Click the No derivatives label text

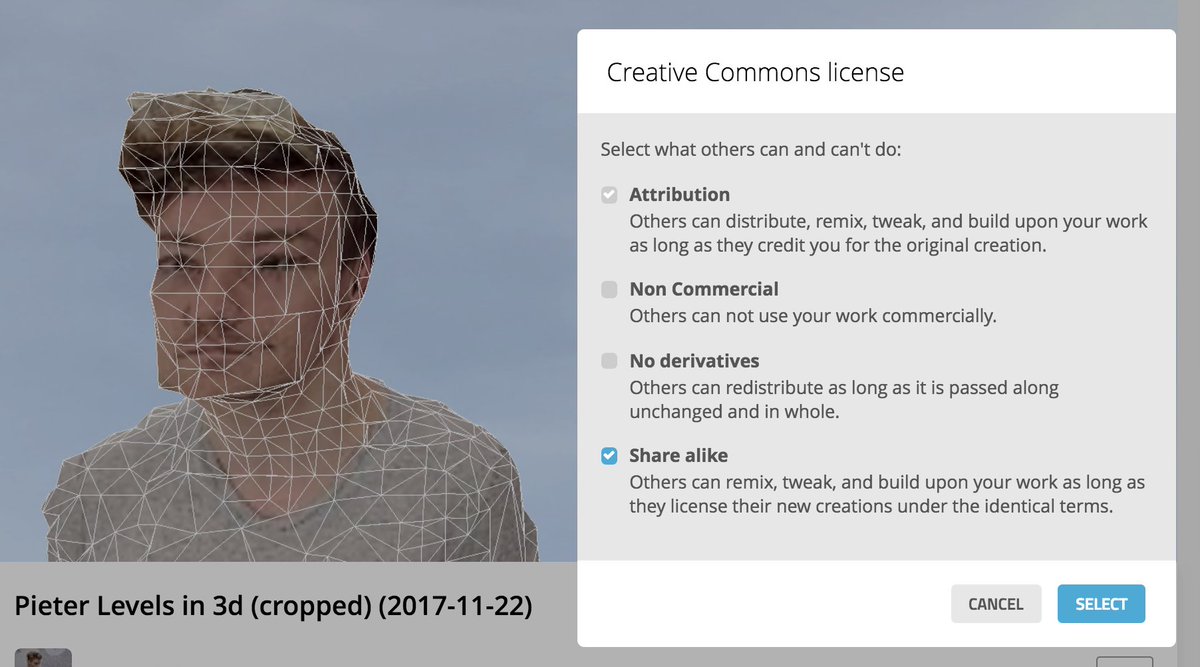(694, 360)
